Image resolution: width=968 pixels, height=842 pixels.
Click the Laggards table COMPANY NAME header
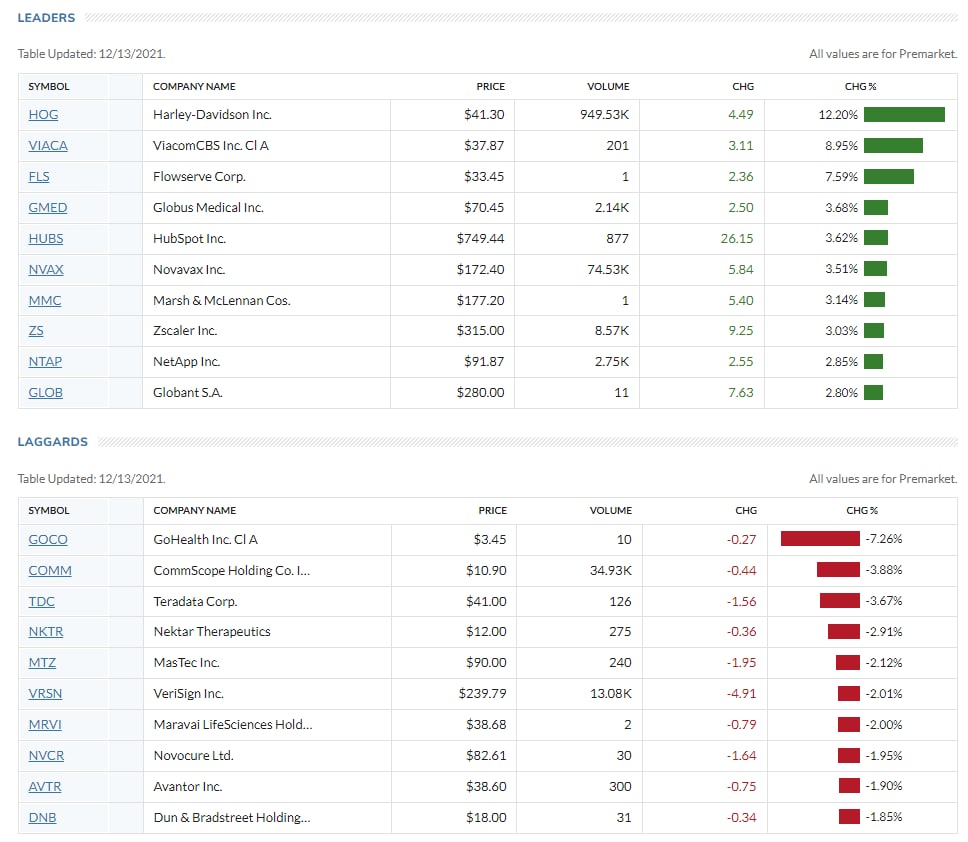pyautogui.click(x=194, y=511)
